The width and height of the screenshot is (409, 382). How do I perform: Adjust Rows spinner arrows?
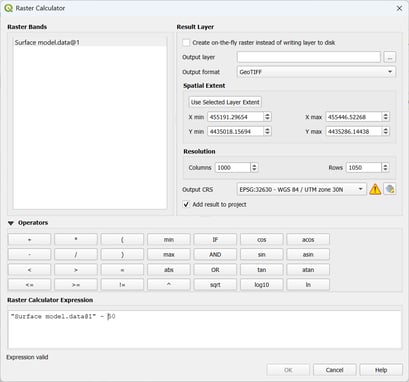click(385, 167)
